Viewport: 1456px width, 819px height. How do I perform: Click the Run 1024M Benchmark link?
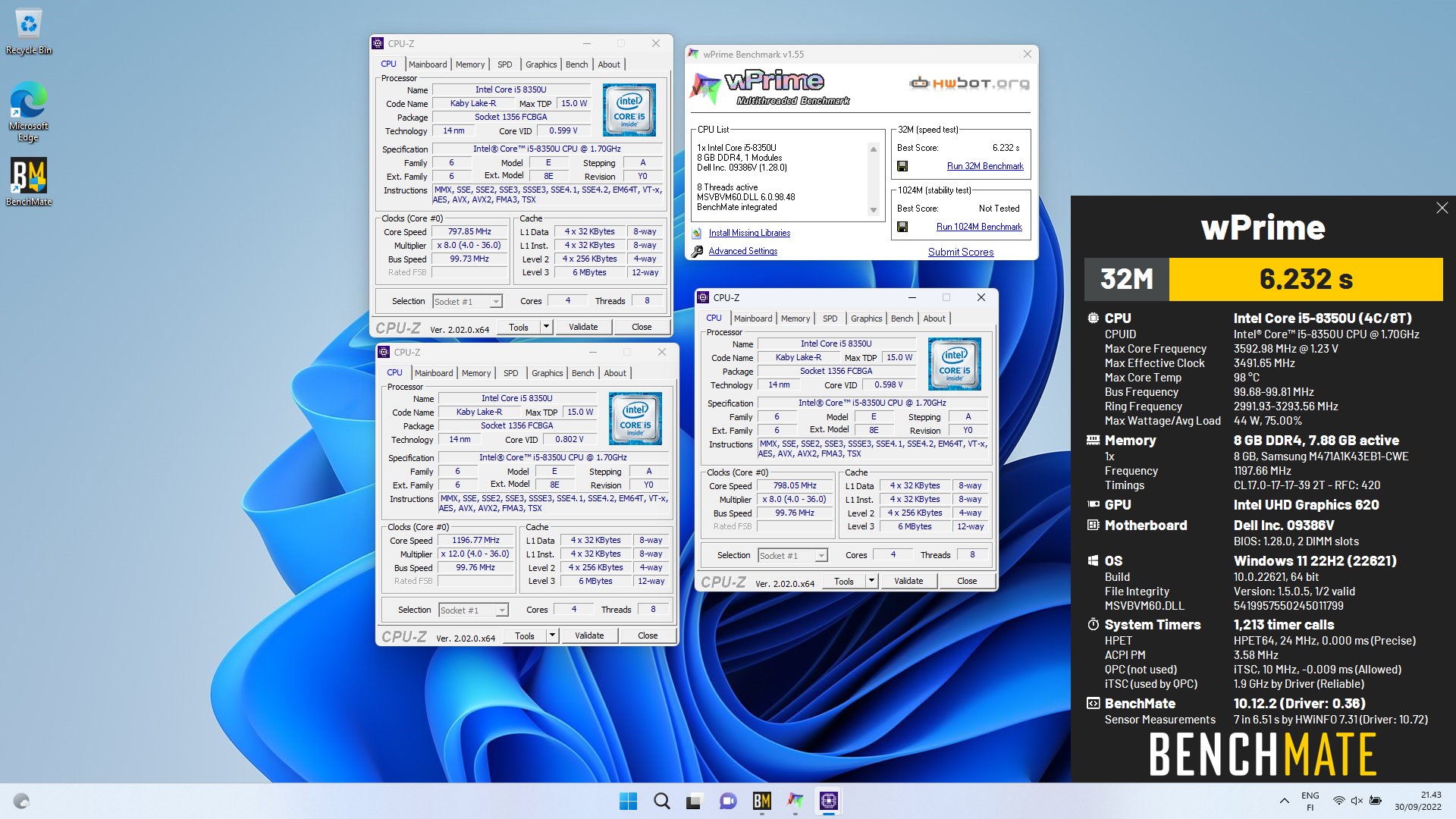[979, 227]
